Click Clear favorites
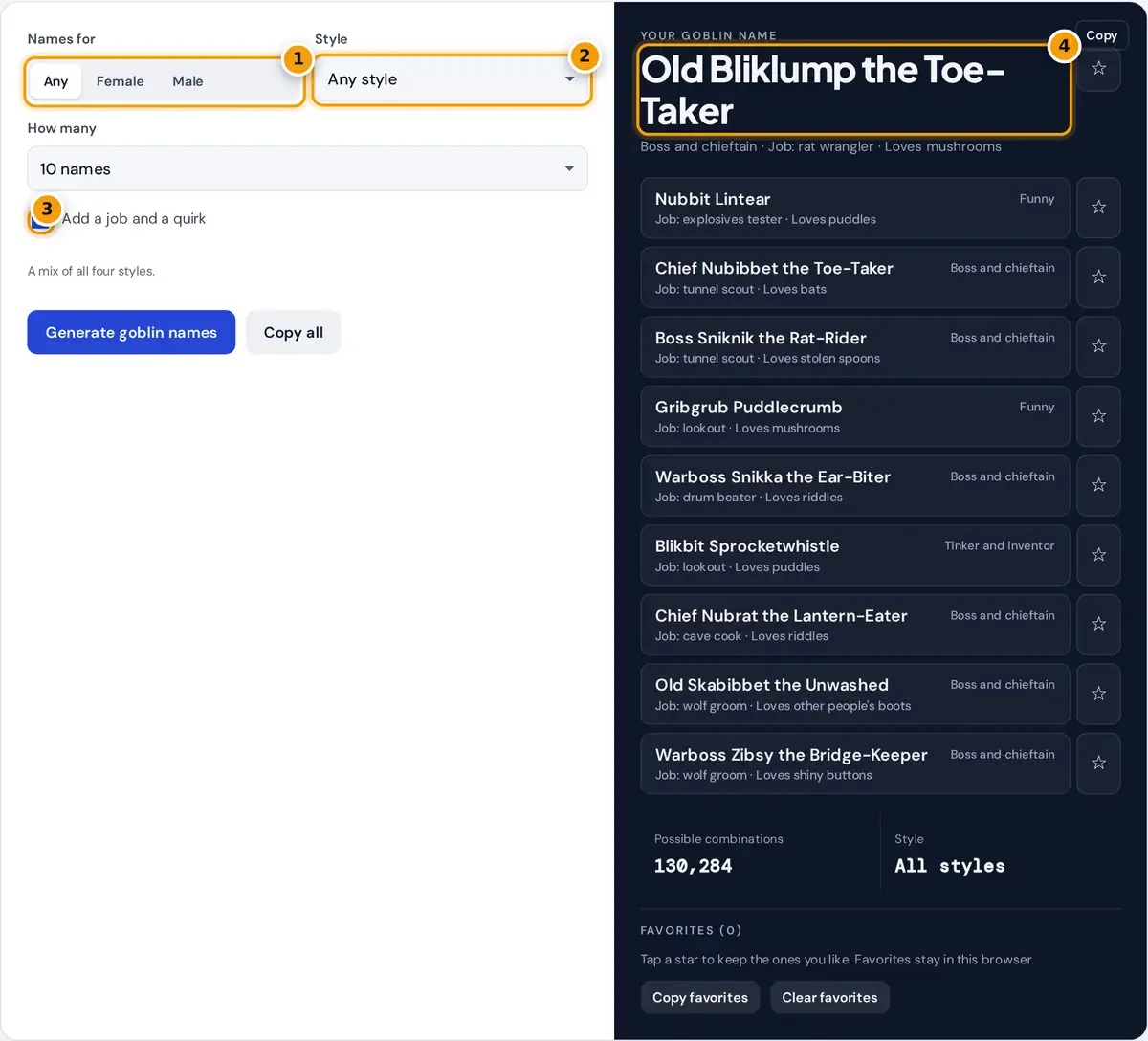The width and height of the screenshot is (1148, 1041). pos(829,997)
